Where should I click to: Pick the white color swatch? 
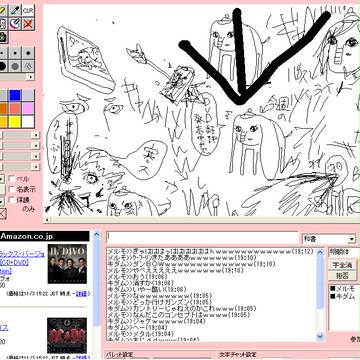point(28,122)
